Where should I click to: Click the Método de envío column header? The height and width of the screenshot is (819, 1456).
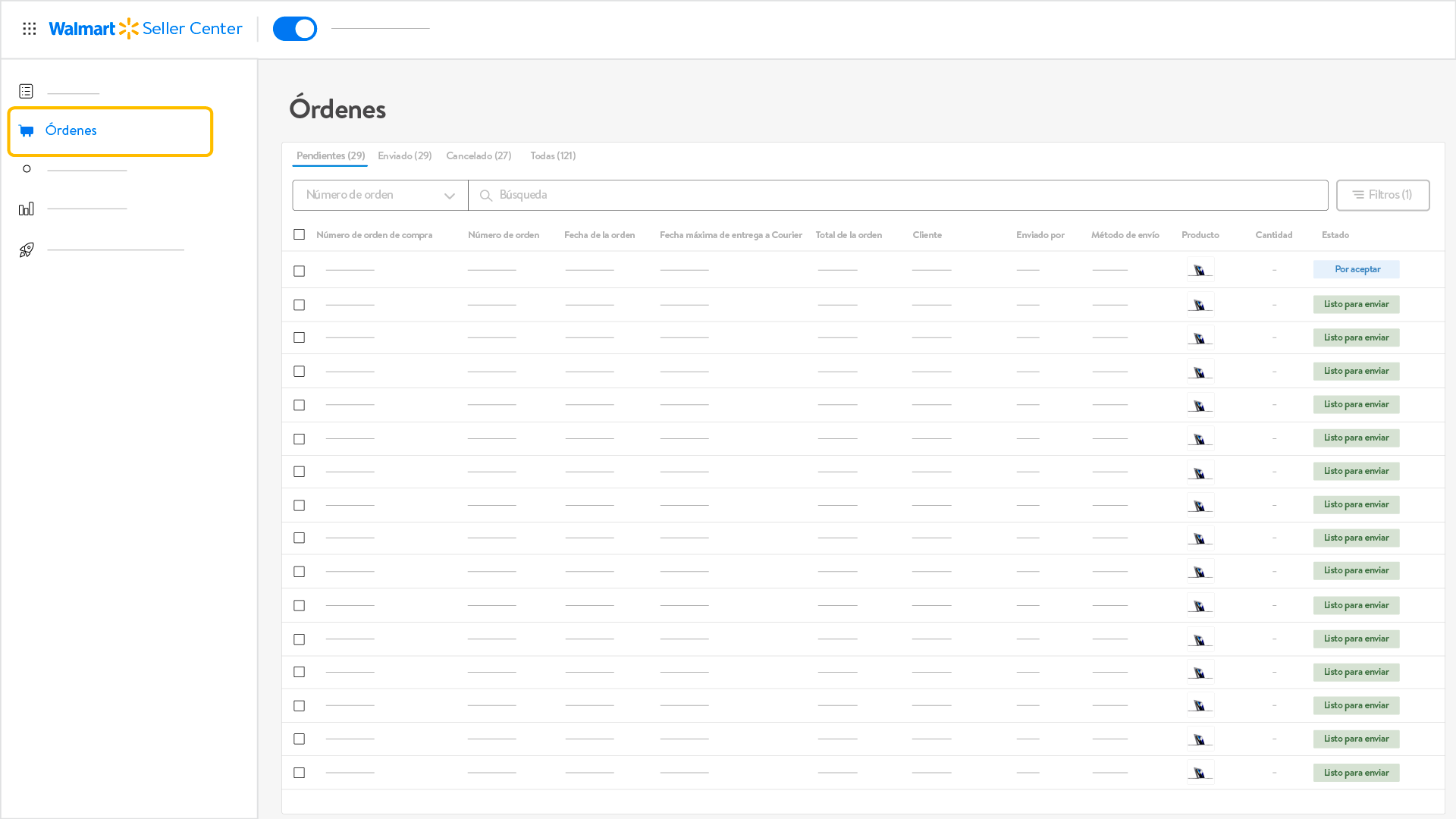1125,235
